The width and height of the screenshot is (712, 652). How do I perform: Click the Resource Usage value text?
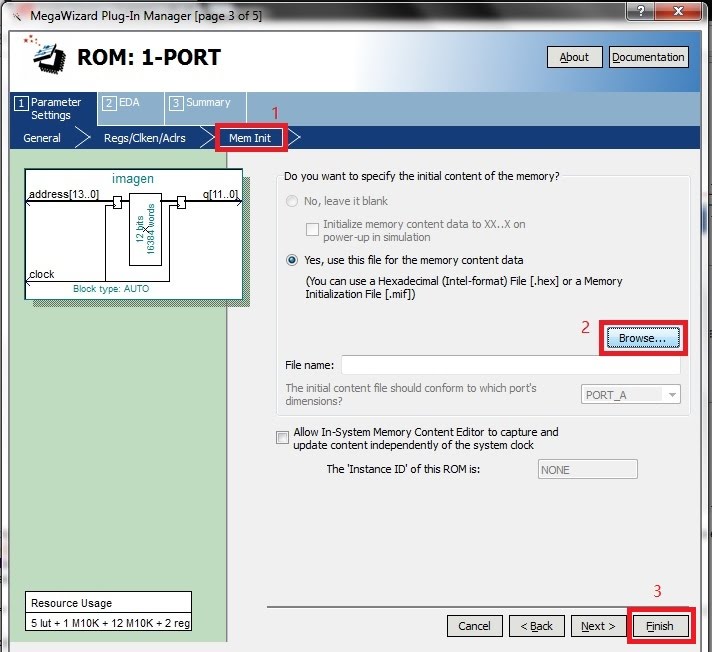[110, 623]
